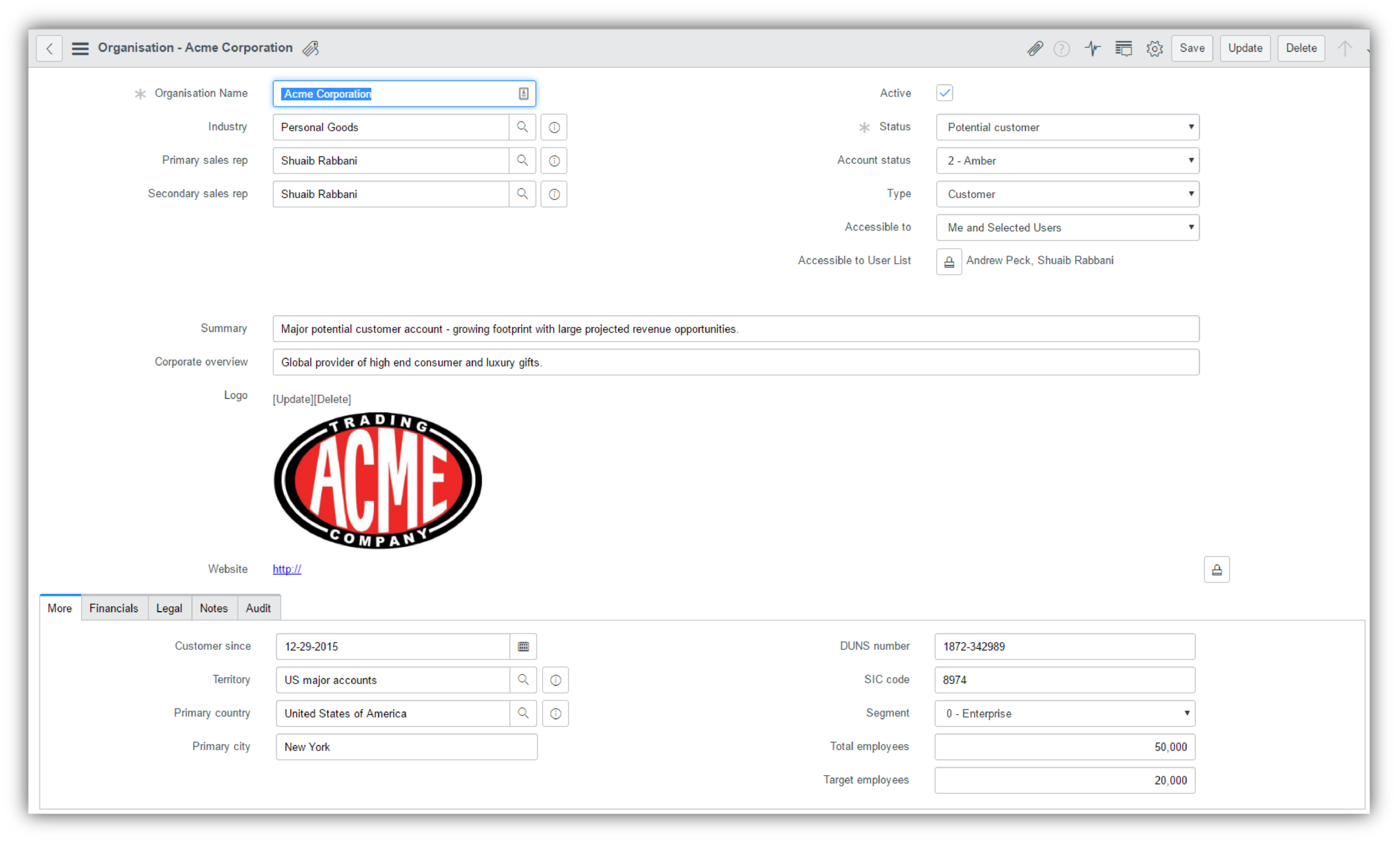The image size is (1400, 844).
Task: Open the http:// website link
Action: [x=287, y=569]
